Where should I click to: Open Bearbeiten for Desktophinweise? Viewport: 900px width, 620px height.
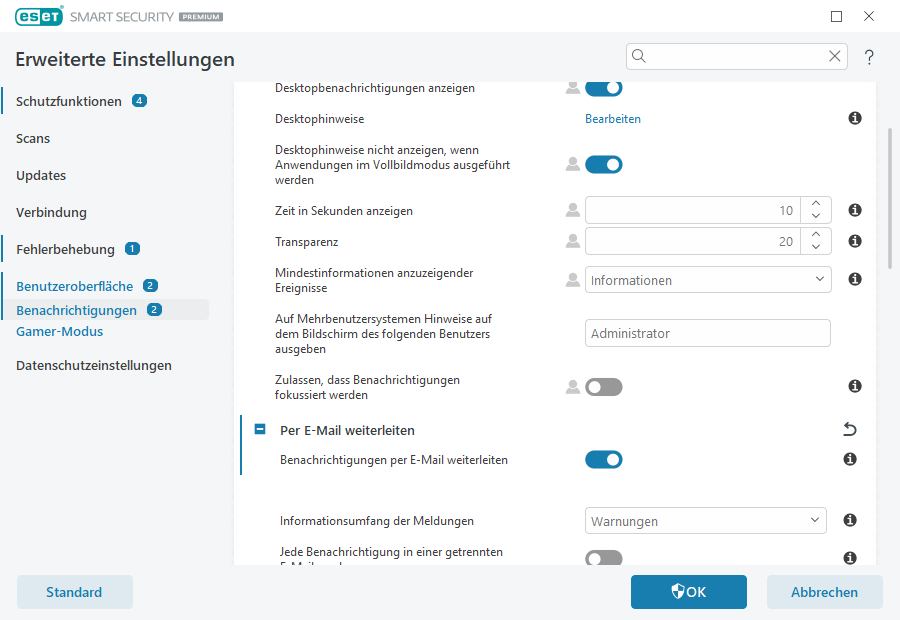click(613, 118)
